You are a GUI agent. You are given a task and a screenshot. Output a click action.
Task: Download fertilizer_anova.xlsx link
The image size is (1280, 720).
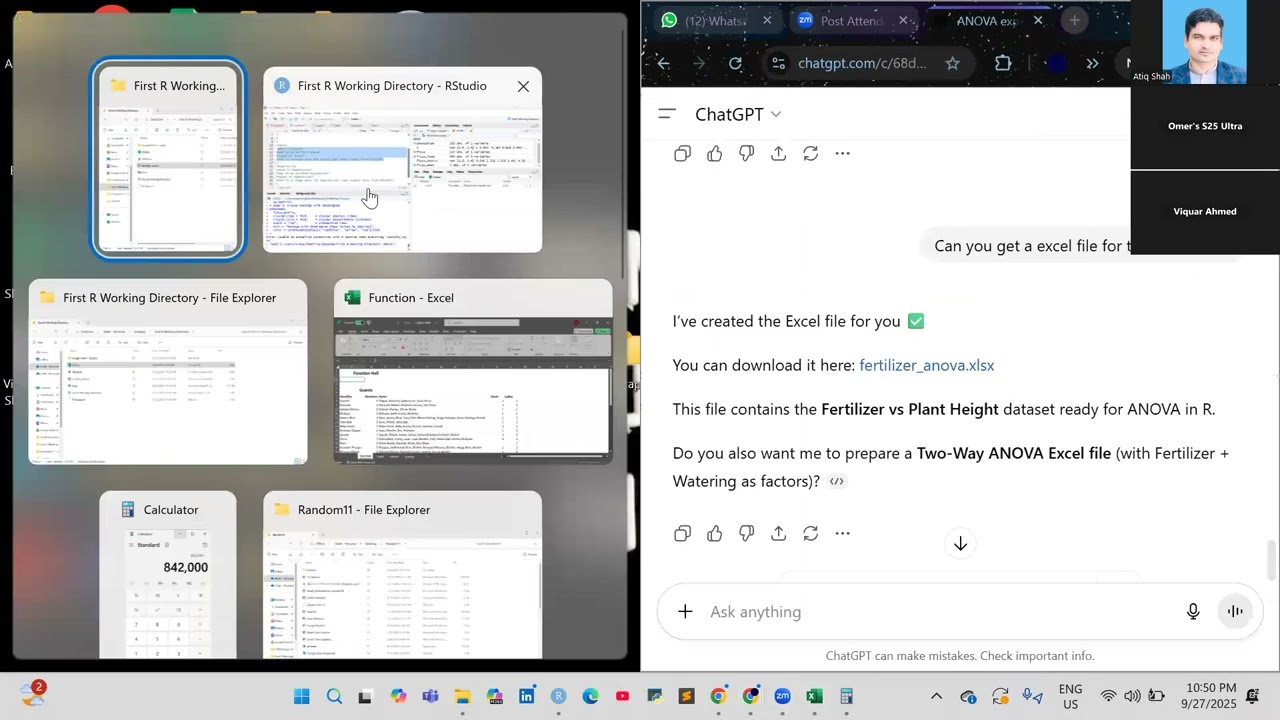[926, 365]
